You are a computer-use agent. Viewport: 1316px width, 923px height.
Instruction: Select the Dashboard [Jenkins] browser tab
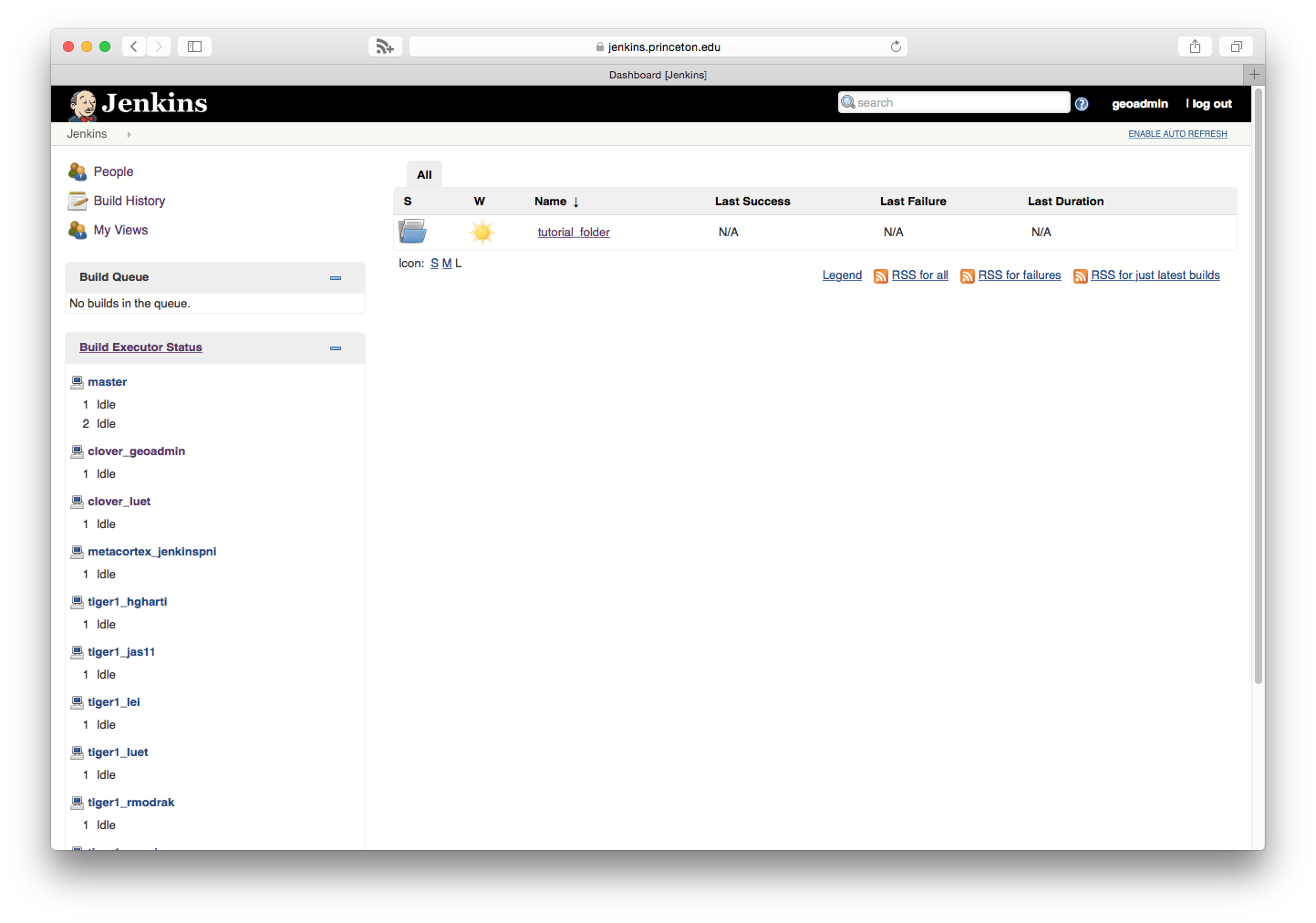coord(658,75)
